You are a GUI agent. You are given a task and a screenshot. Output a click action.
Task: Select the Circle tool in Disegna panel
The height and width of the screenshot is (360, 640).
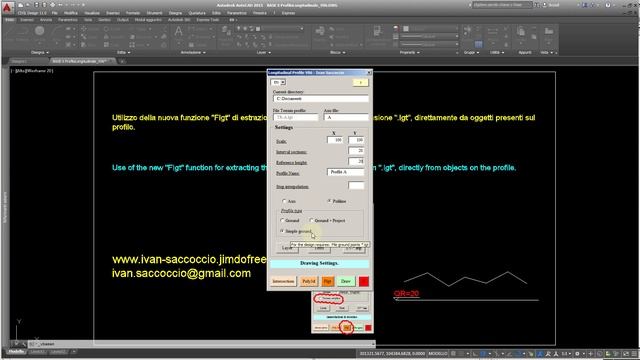point(39,31)
